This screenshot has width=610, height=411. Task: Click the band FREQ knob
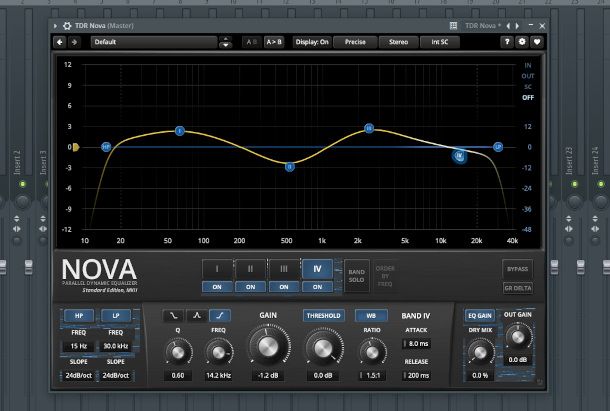point(219,352)
